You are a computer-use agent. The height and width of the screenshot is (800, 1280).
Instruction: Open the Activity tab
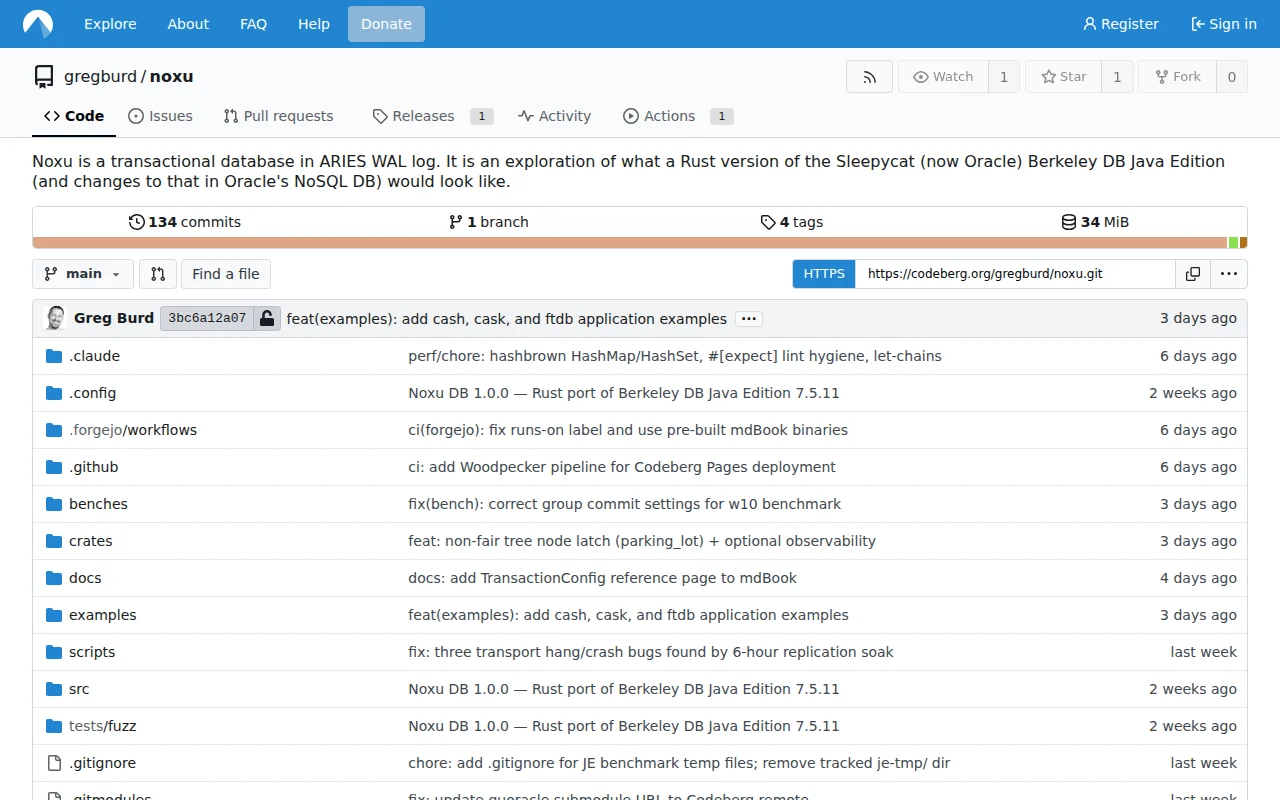point(555,116)
